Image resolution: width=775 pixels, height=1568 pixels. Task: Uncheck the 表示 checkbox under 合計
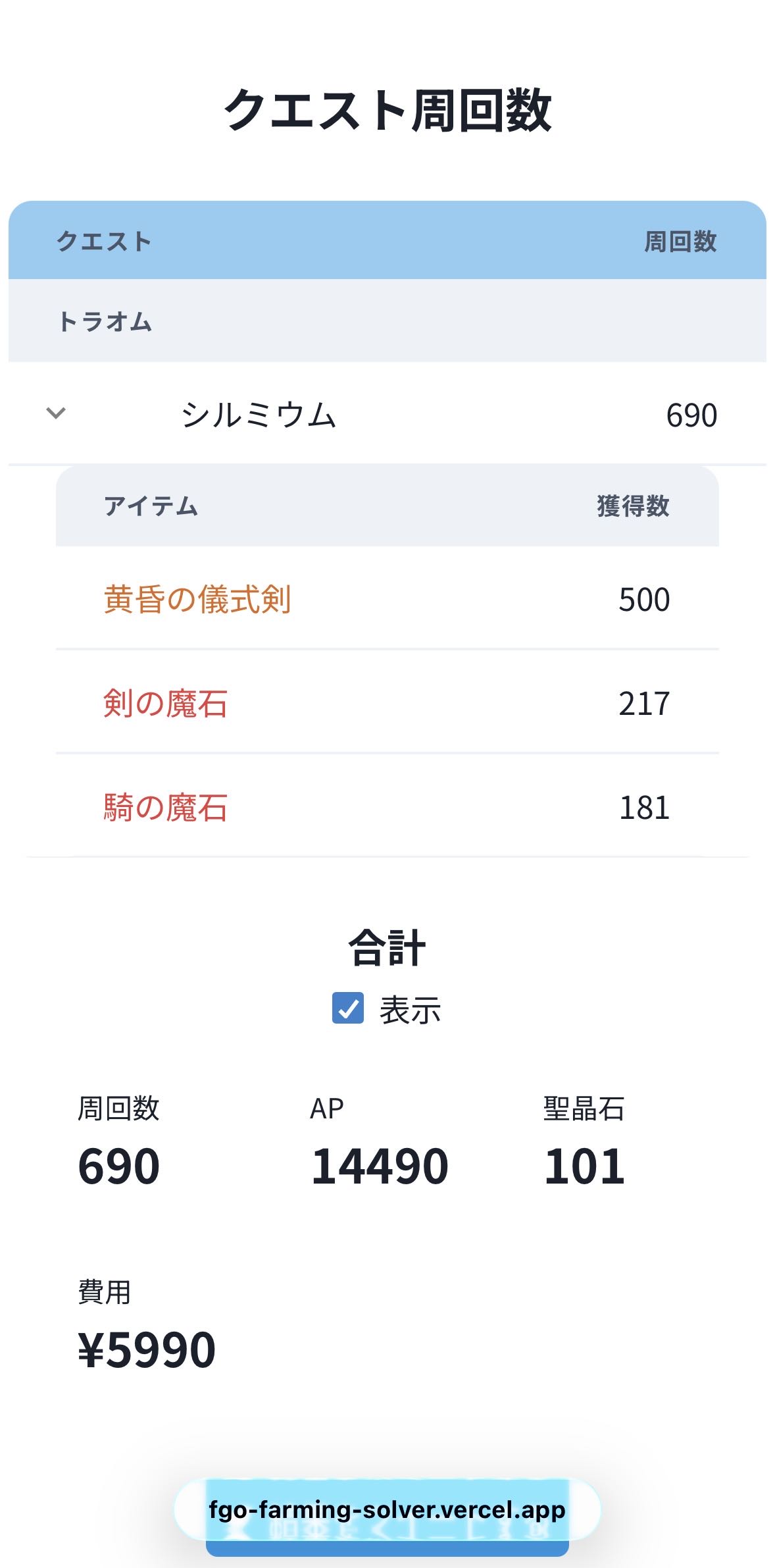[x=348, y=1008]
